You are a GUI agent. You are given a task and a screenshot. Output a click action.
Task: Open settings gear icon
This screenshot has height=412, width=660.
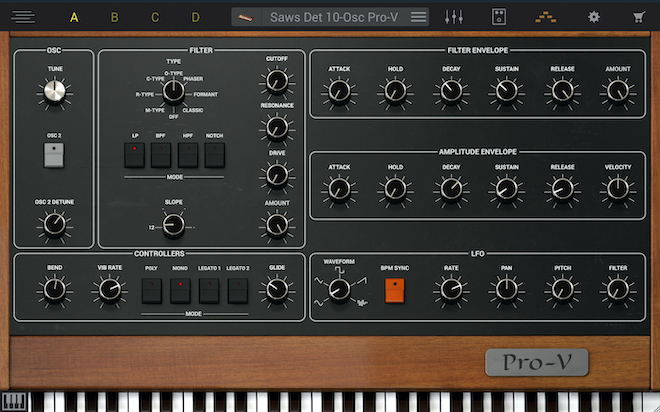(594, 17)
